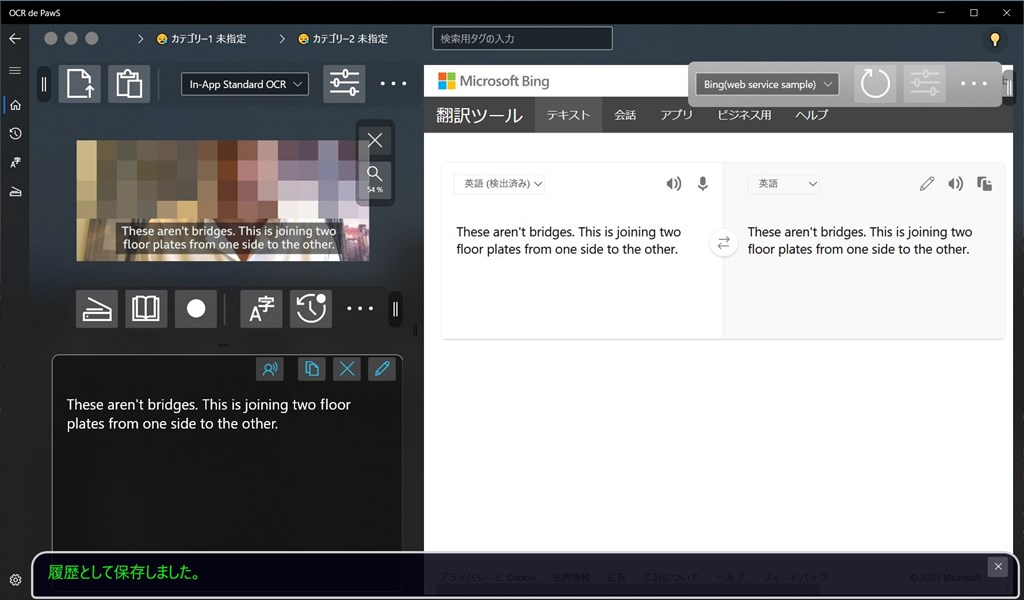Viewport: 1024px width, 600px height.
Task: Select the アプリ tab
Action: pyautogui.click(x=676, y=115)
